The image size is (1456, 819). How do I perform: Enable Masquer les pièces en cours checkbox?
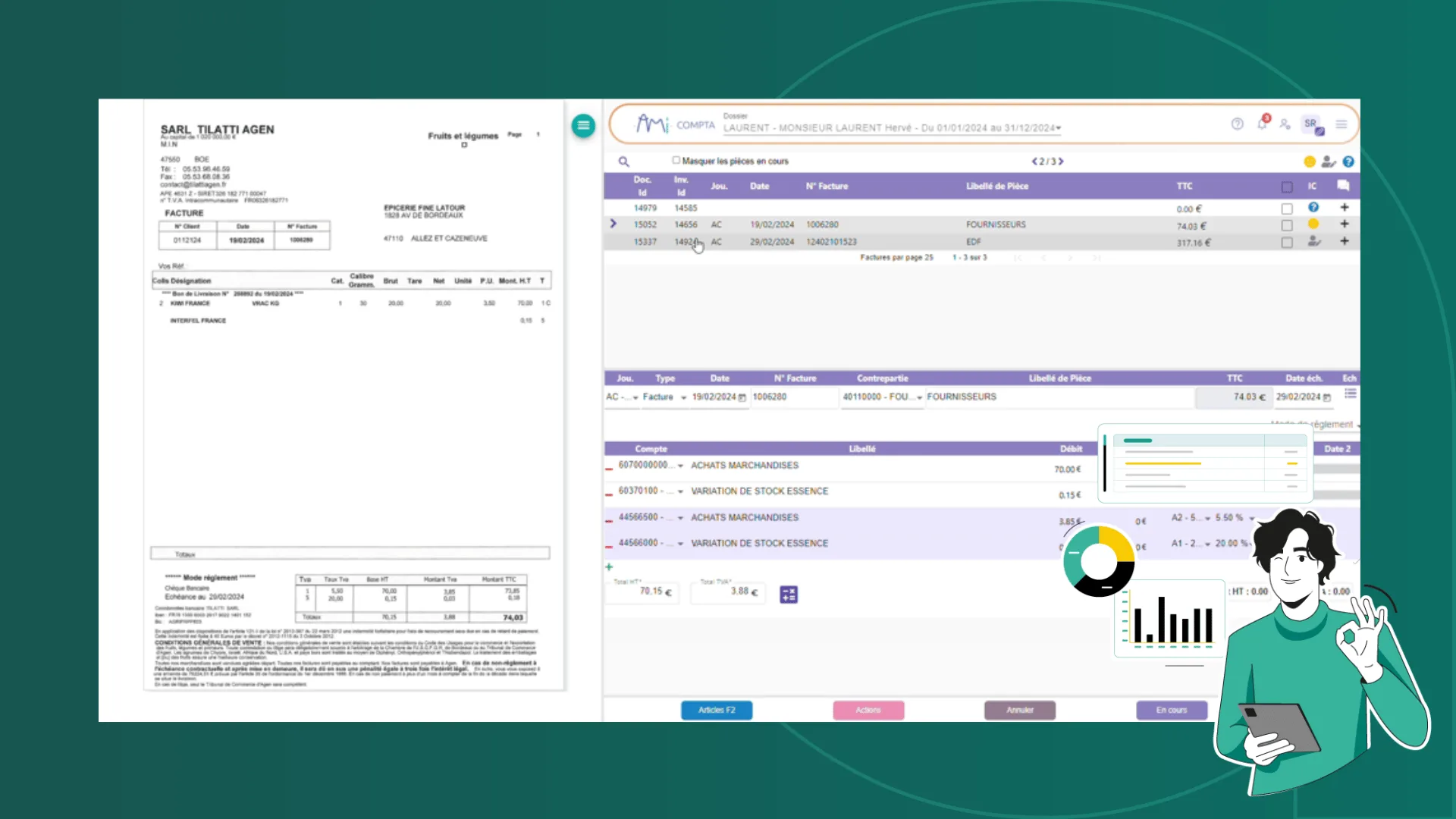(x=676, y=160)
